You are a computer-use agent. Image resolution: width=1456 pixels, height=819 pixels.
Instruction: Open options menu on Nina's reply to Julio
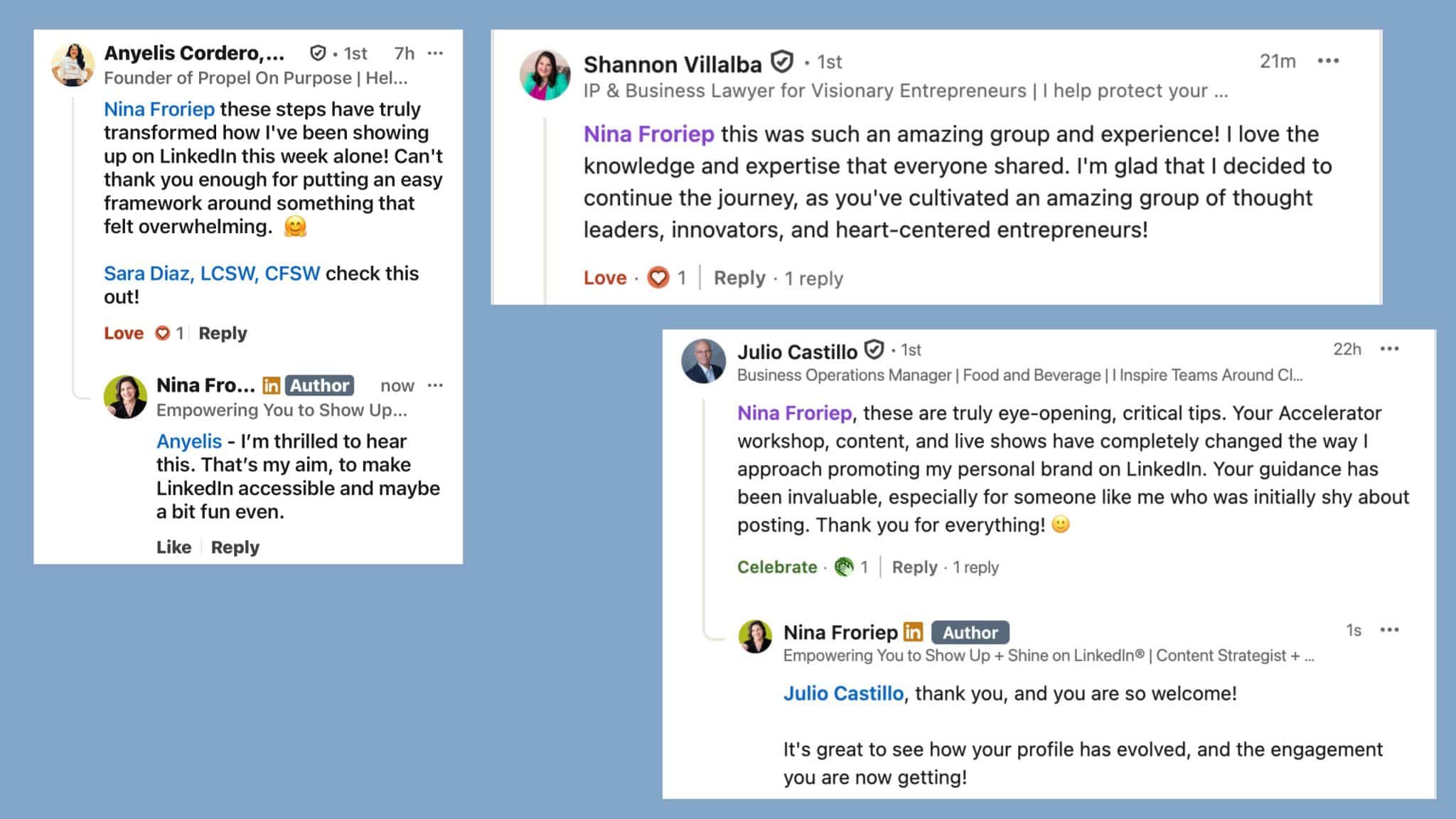[1389, 630]
